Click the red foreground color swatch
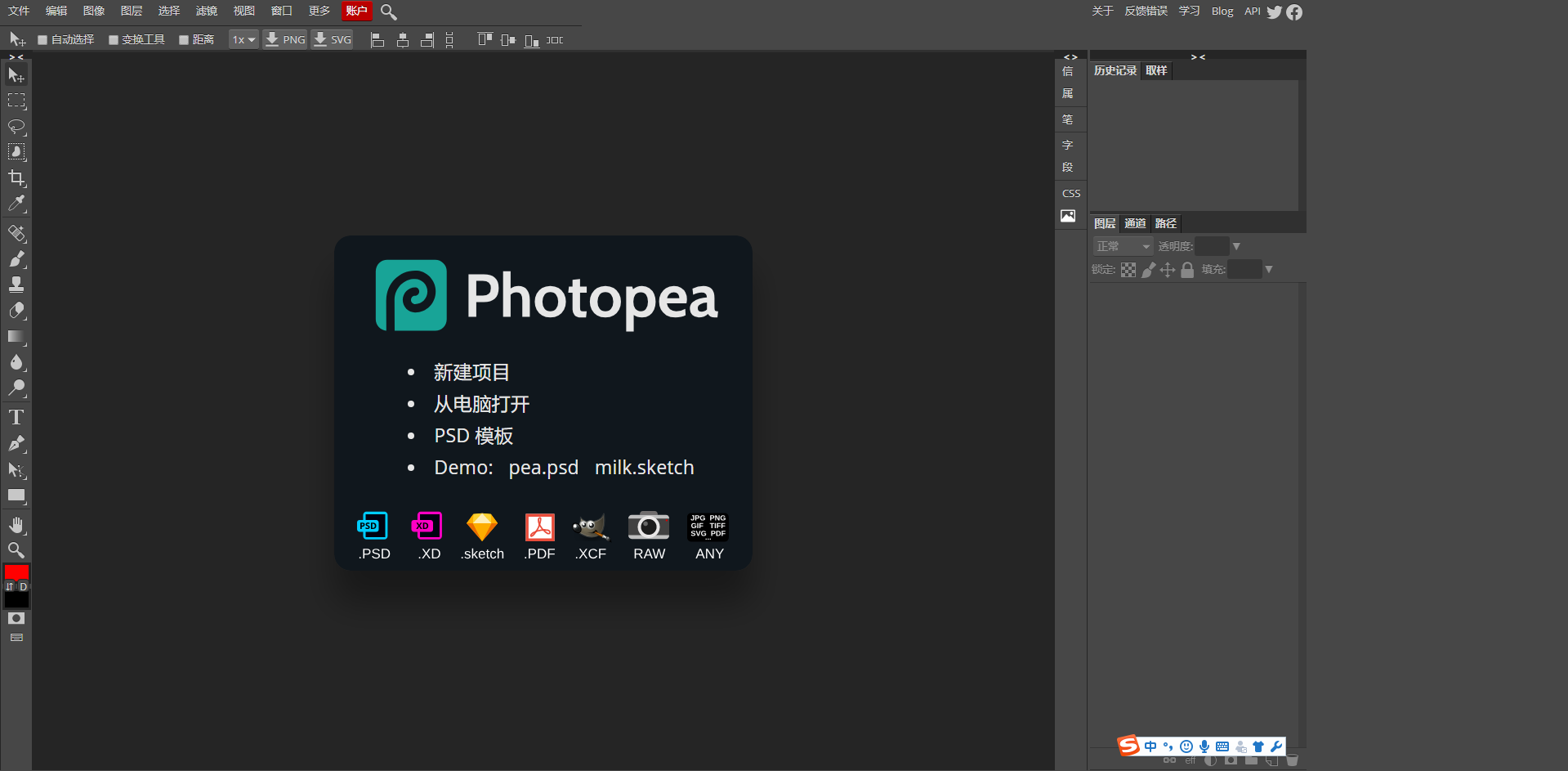The image size is (1568, 771). click(16, 572)
